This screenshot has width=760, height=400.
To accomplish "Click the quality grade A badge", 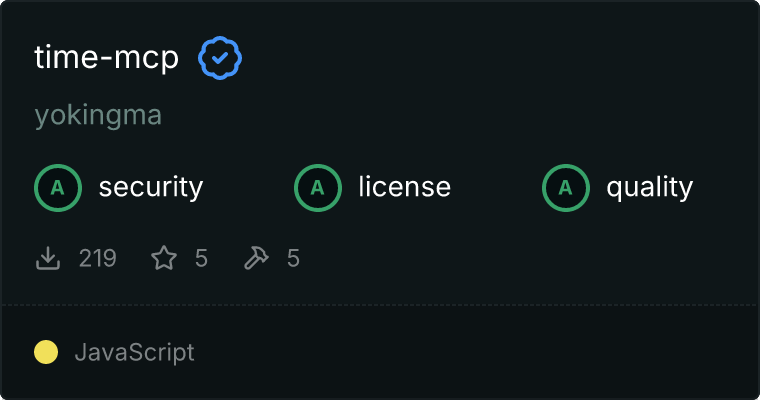I will [x=565, y=187].
